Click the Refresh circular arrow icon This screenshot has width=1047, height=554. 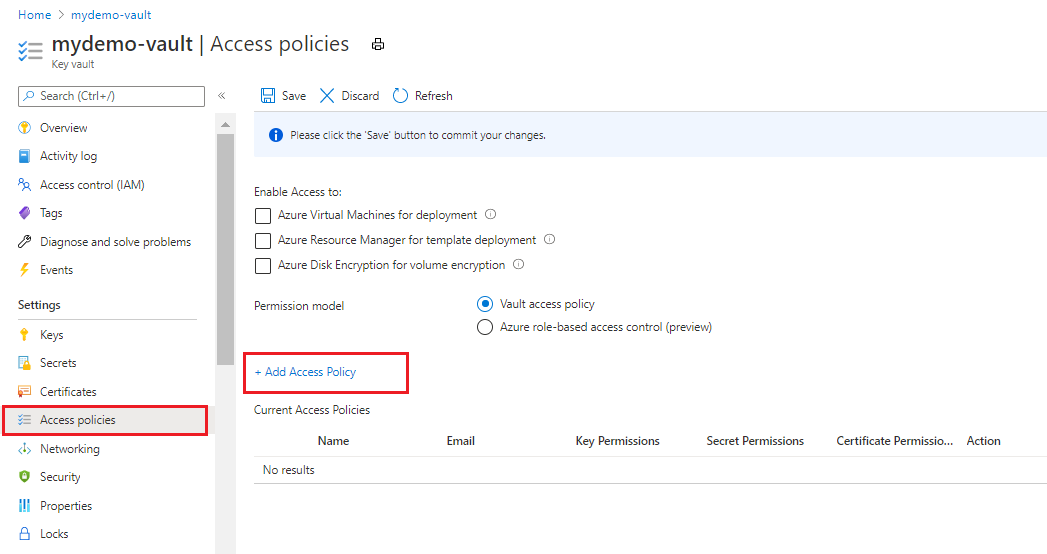click(400, 96)
